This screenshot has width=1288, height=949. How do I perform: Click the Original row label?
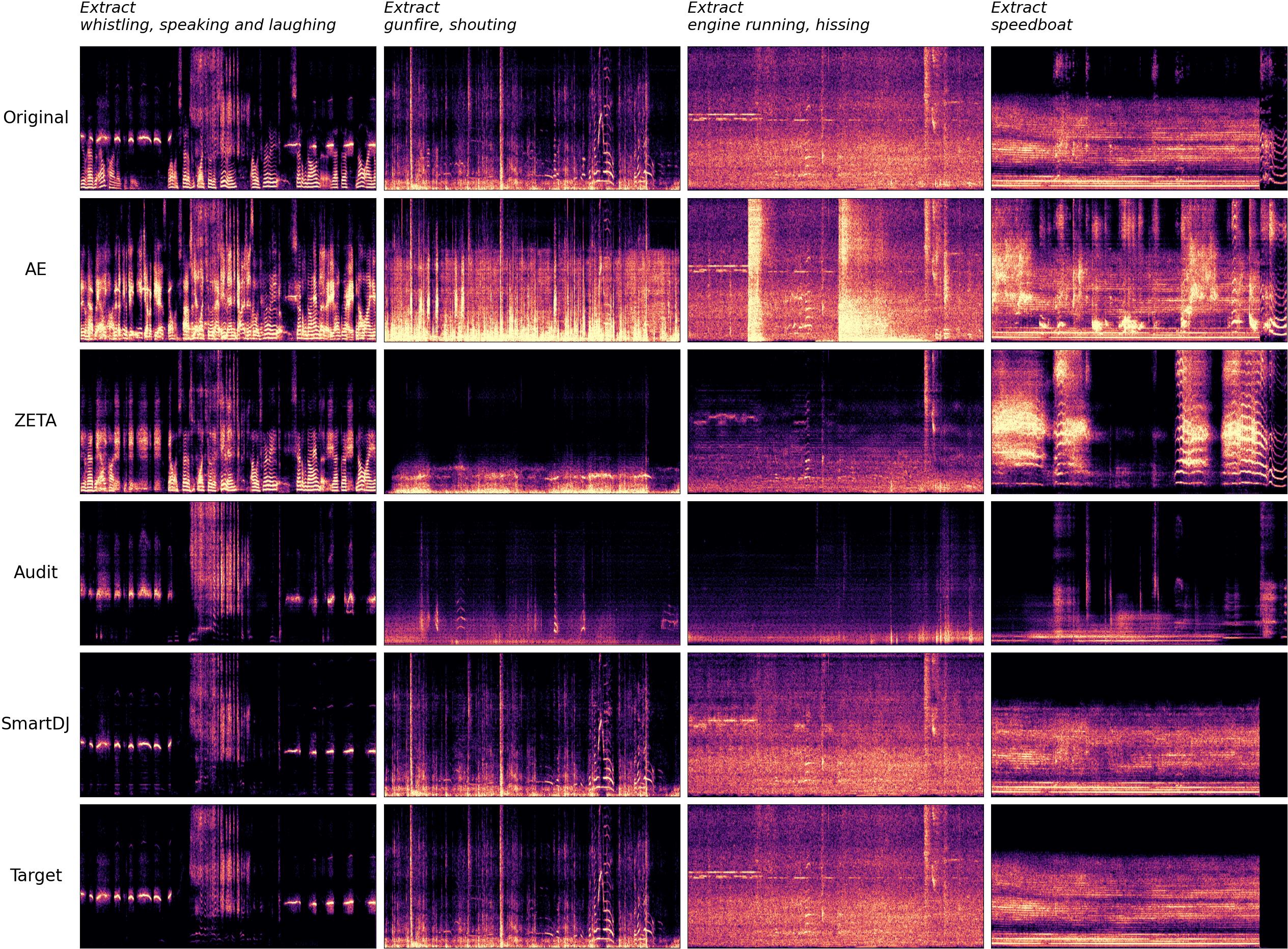click(36, 118)
